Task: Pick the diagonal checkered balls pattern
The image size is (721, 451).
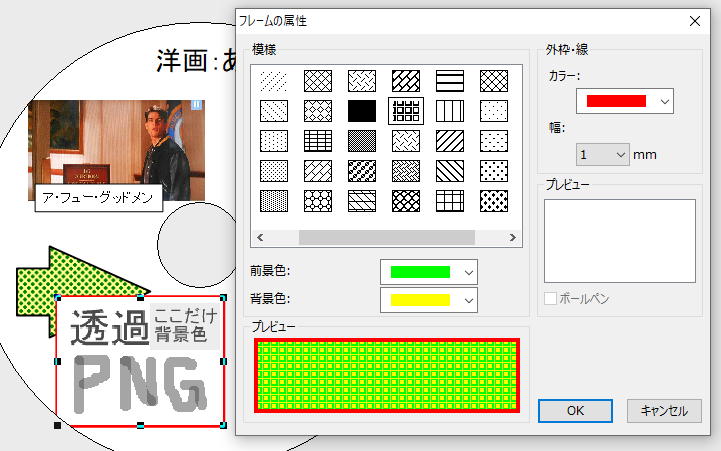Action: point(362,171)
